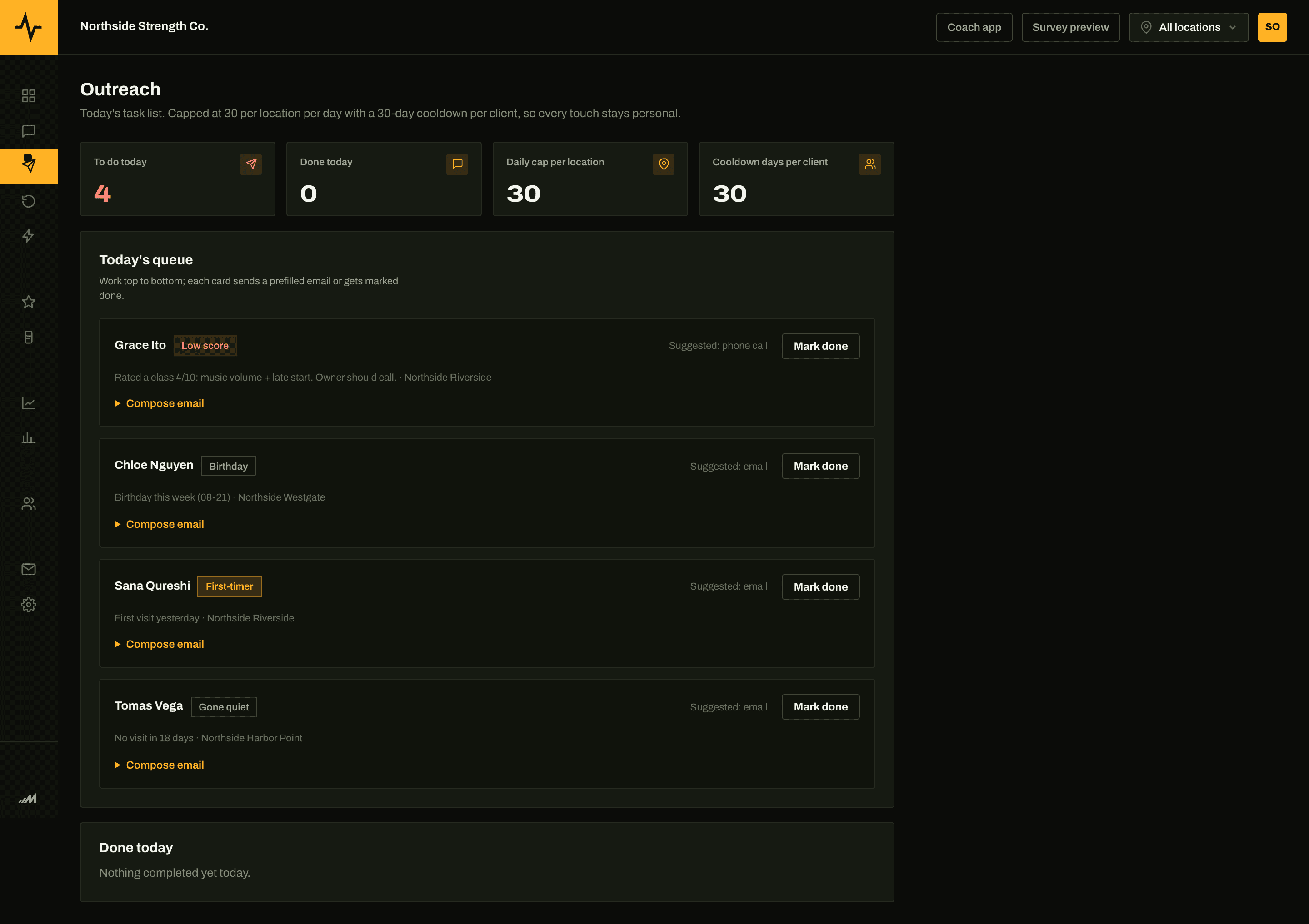Image resolution: width=1309 pixels, height=924 pixels.
Task: Open the circular arrow history sidebar icon
Action: (x=29, y=201)
